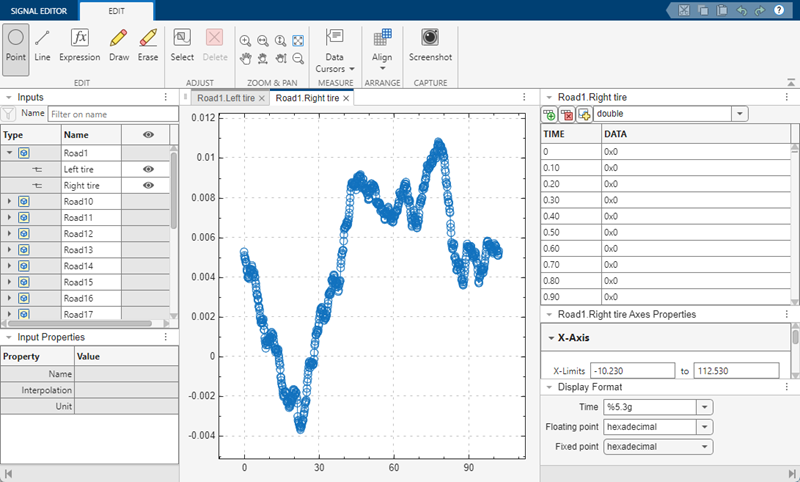Collapse the Input Properties panel

tap(9, 337)
